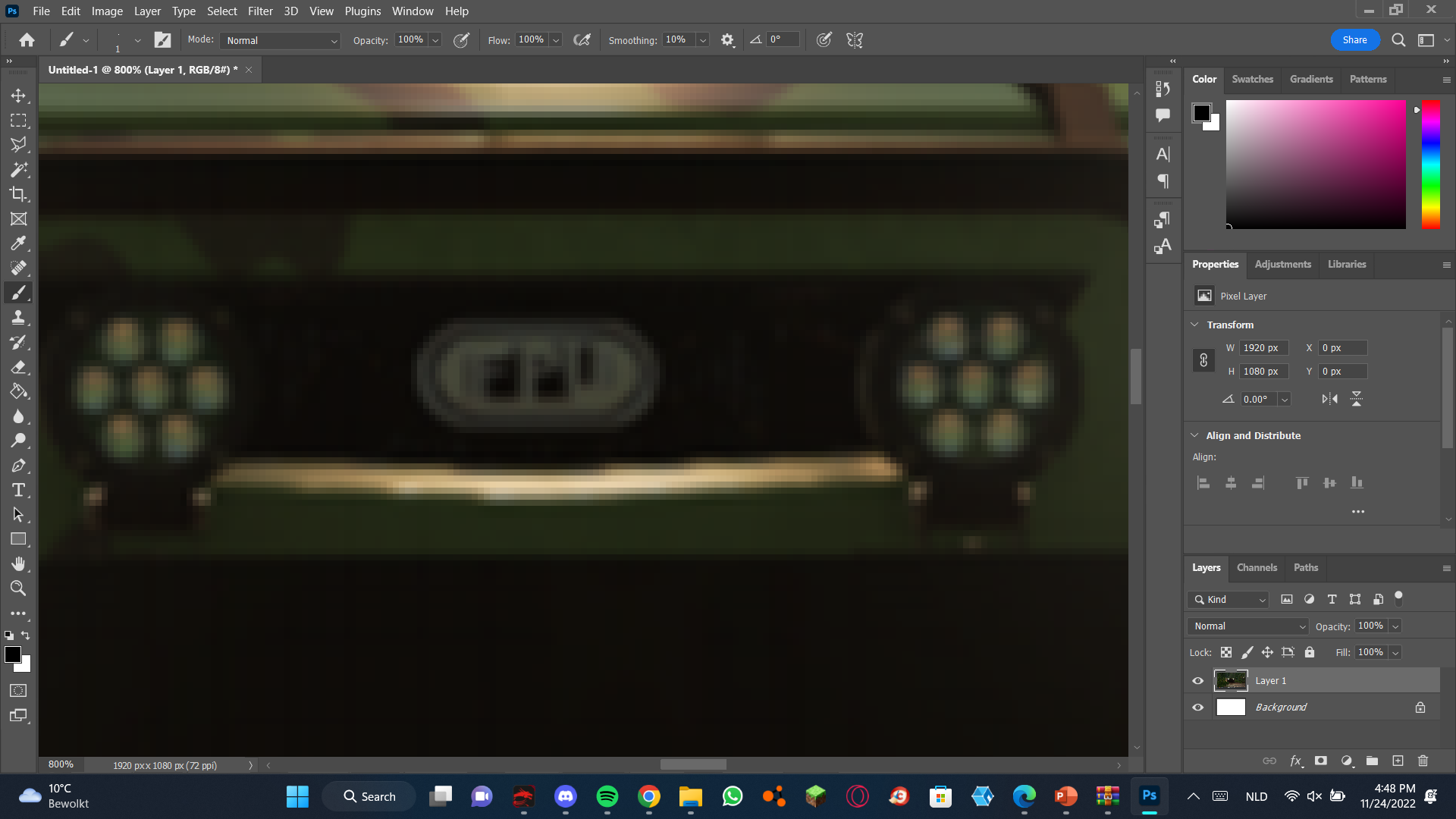1456x819 pixels.
Task: Open brush smoothing options gear
Action: click(x=727, y=40)
